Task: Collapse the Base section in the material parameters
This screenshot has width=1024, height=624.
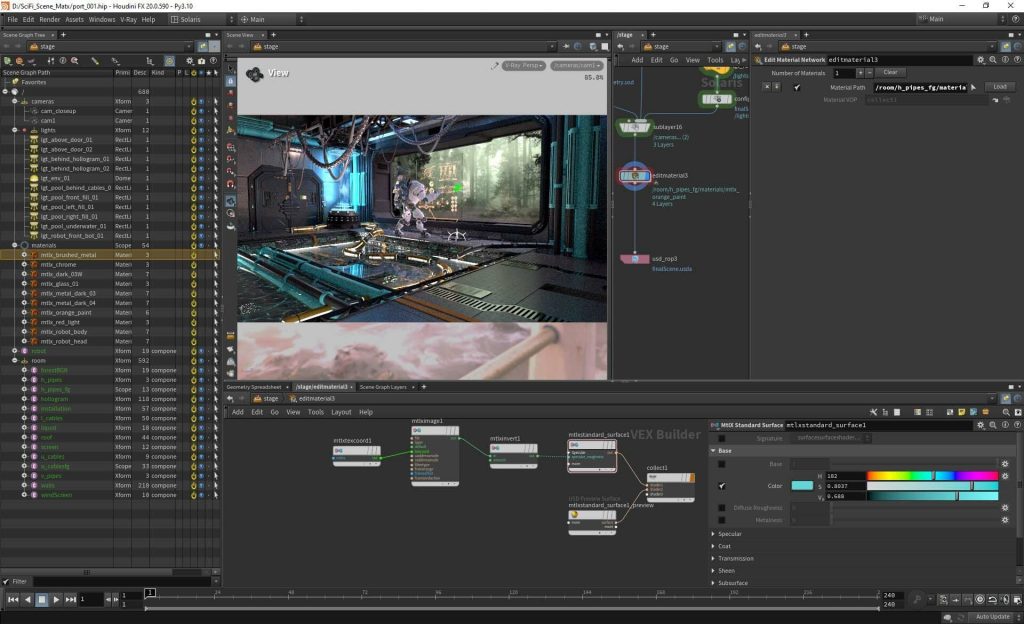Action: (x=713, y=451)
